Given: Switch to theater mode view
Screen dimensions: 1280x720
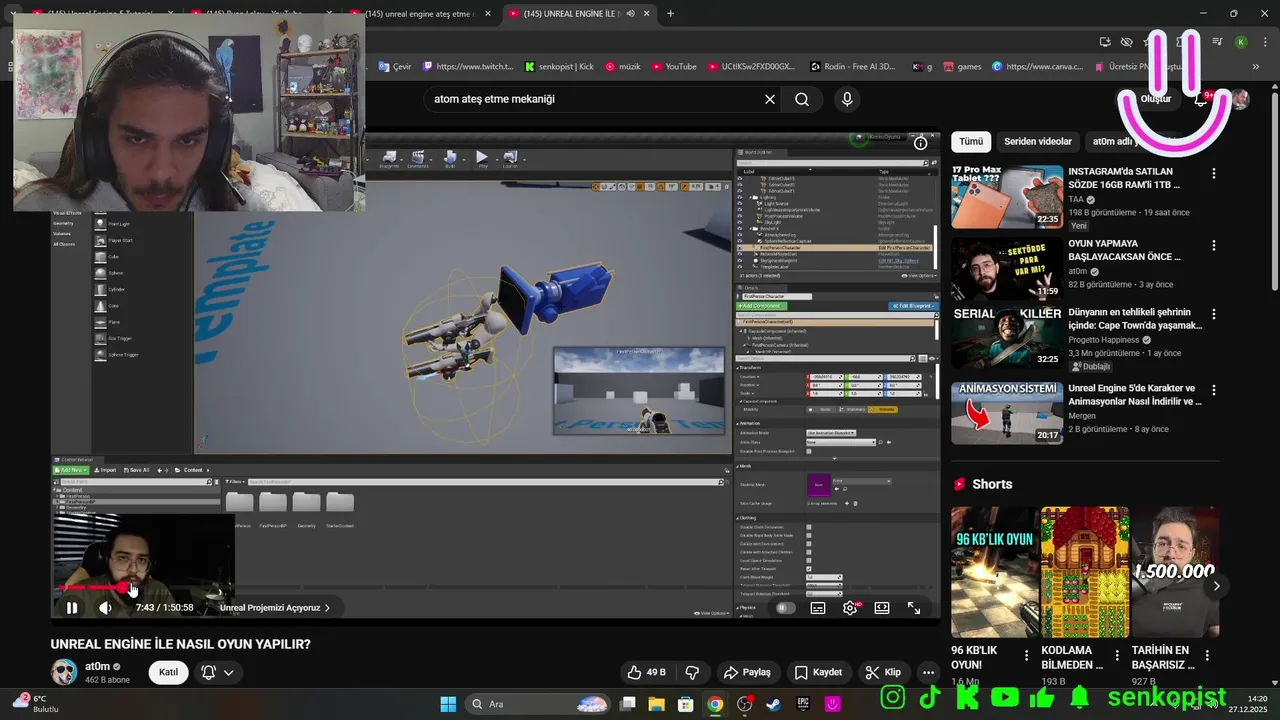Looking at the screenshot, I should (882, 608).
